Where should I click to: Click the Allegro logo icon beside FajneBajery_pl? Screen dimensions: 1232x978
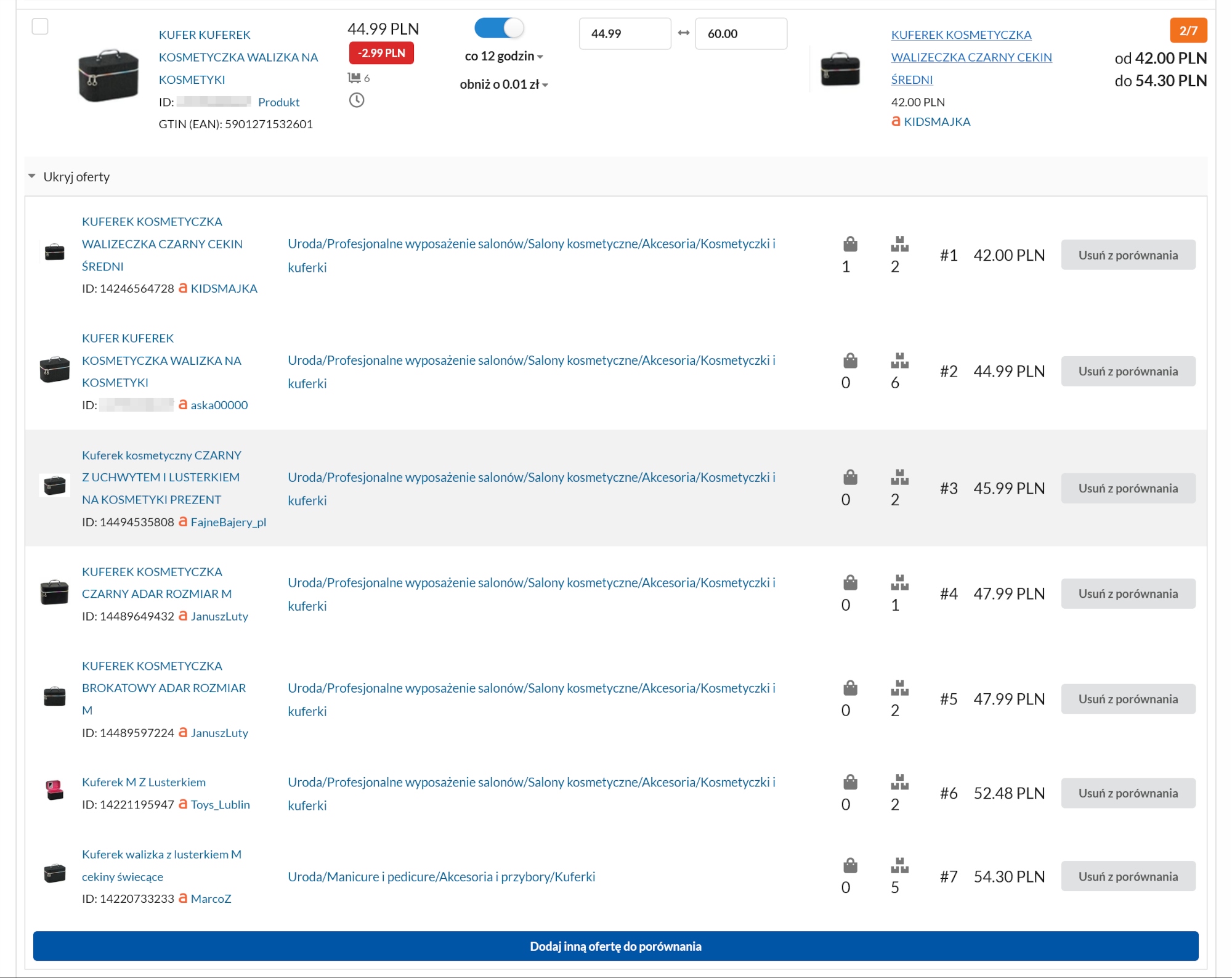183,522
